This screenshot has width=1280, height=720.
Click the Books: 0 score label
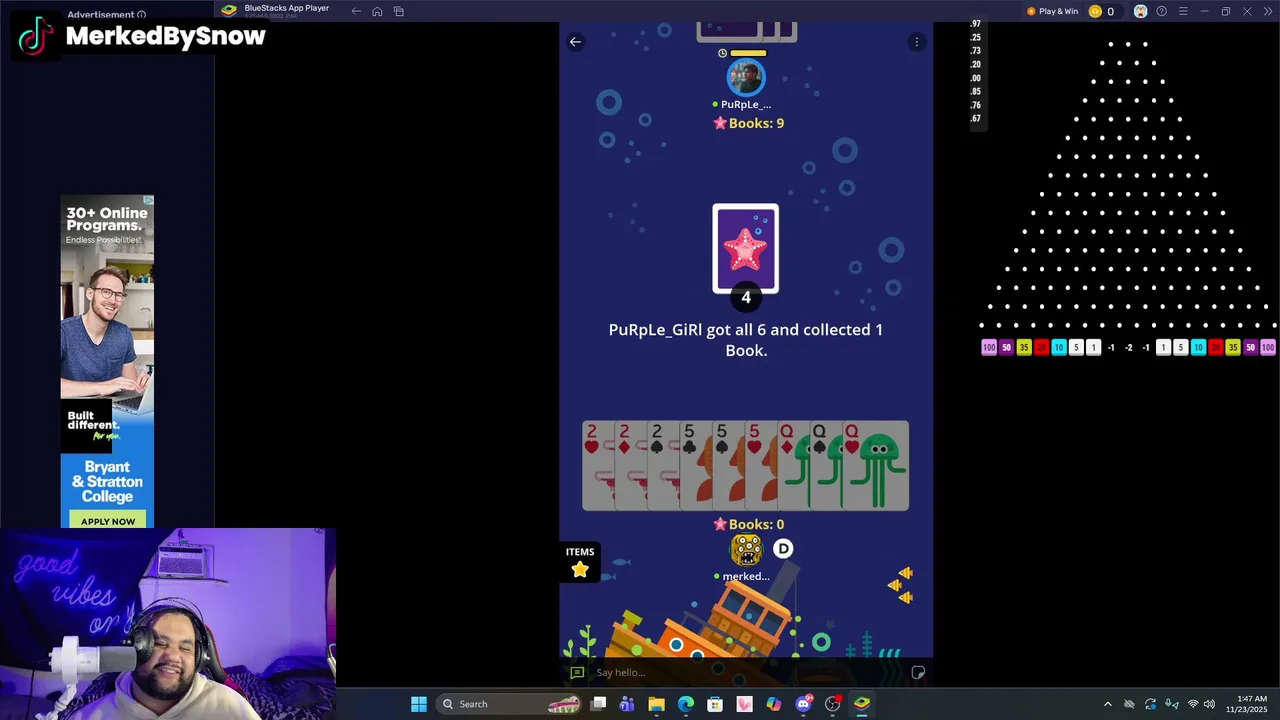point(748,524)
